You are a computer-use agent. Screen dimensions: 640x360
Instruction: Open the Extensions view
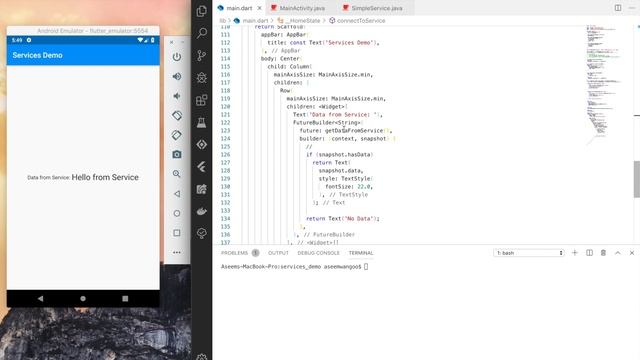click(x=202, y=100)
